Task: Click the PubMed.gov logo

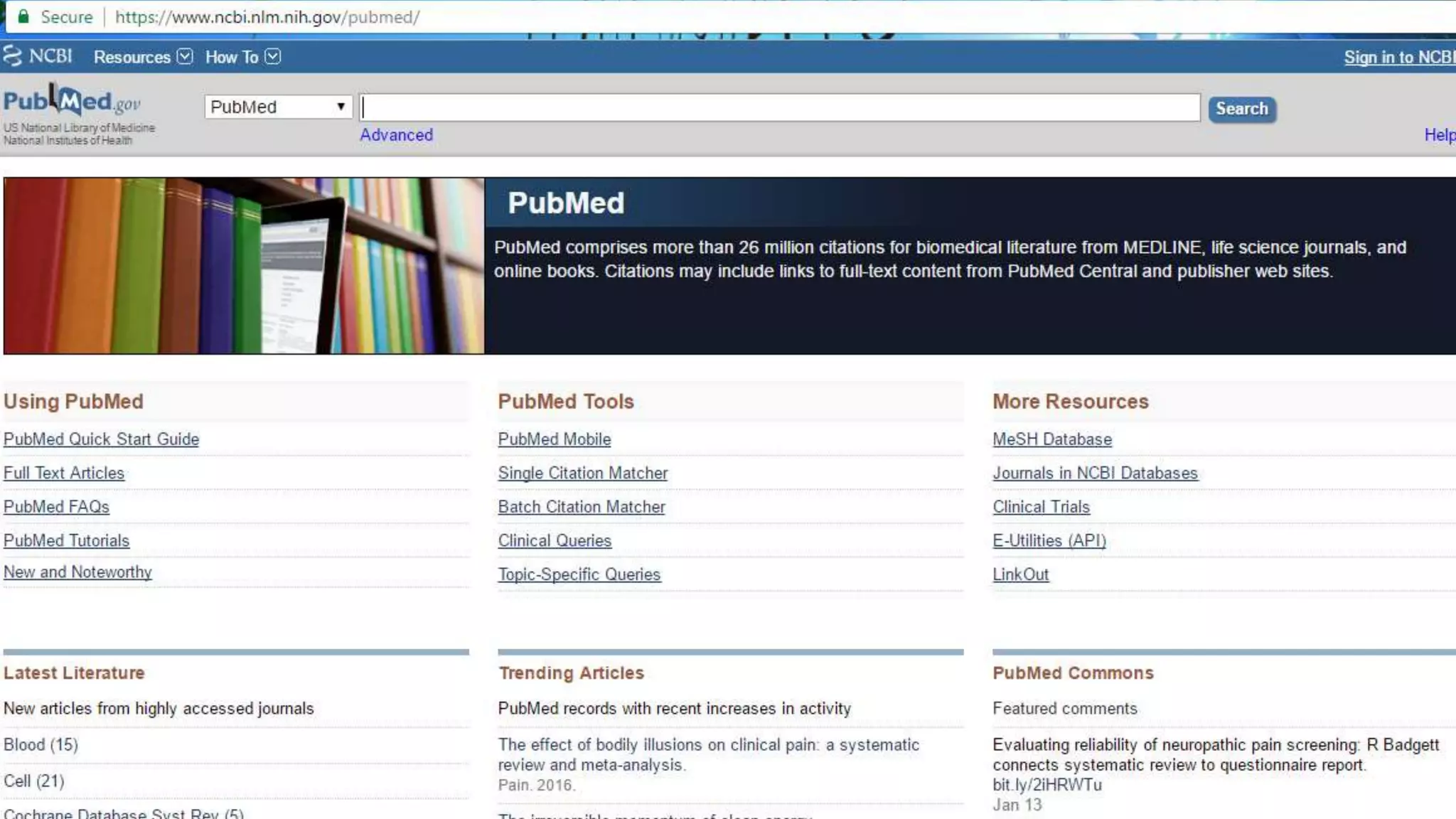Action: pos(71,102)
